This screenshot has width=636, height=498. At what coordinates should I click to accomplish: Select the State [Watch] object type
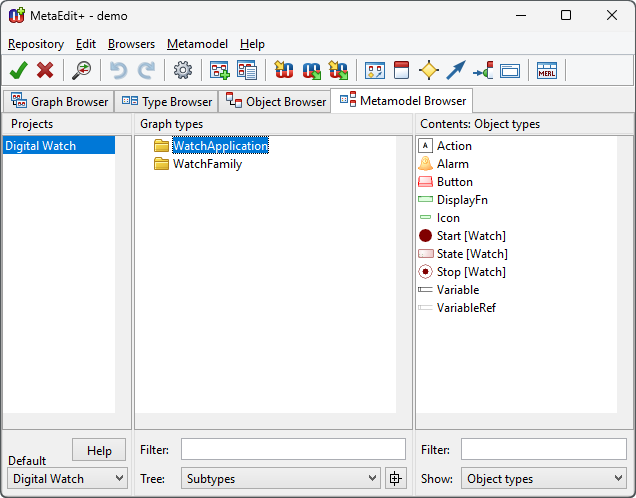(472, 254)
